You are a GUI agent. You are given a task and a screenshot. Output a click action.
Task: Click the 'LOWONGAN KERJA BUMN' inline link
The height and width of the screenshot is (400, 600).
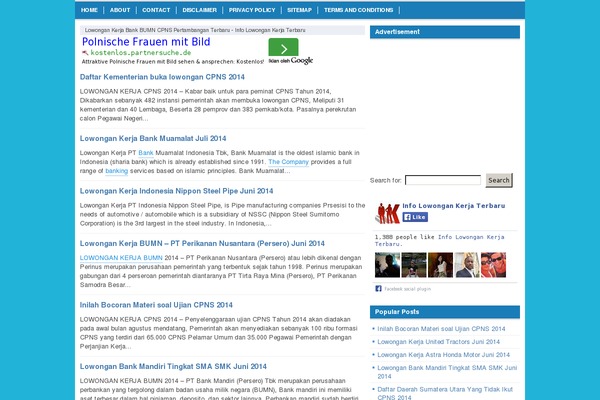click(x=121, y=258)
